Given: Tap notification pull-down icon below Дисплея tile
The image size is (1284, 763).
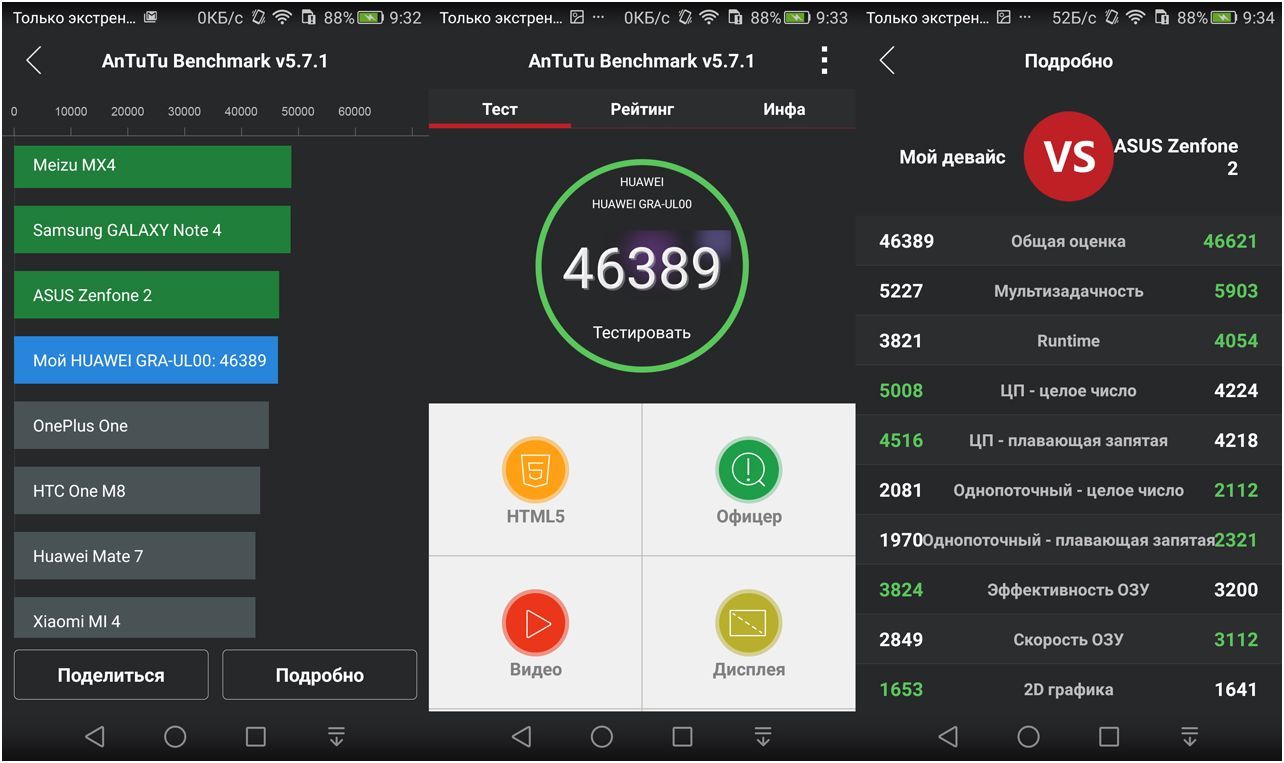Looking at the screenshot, I should 763,737.
